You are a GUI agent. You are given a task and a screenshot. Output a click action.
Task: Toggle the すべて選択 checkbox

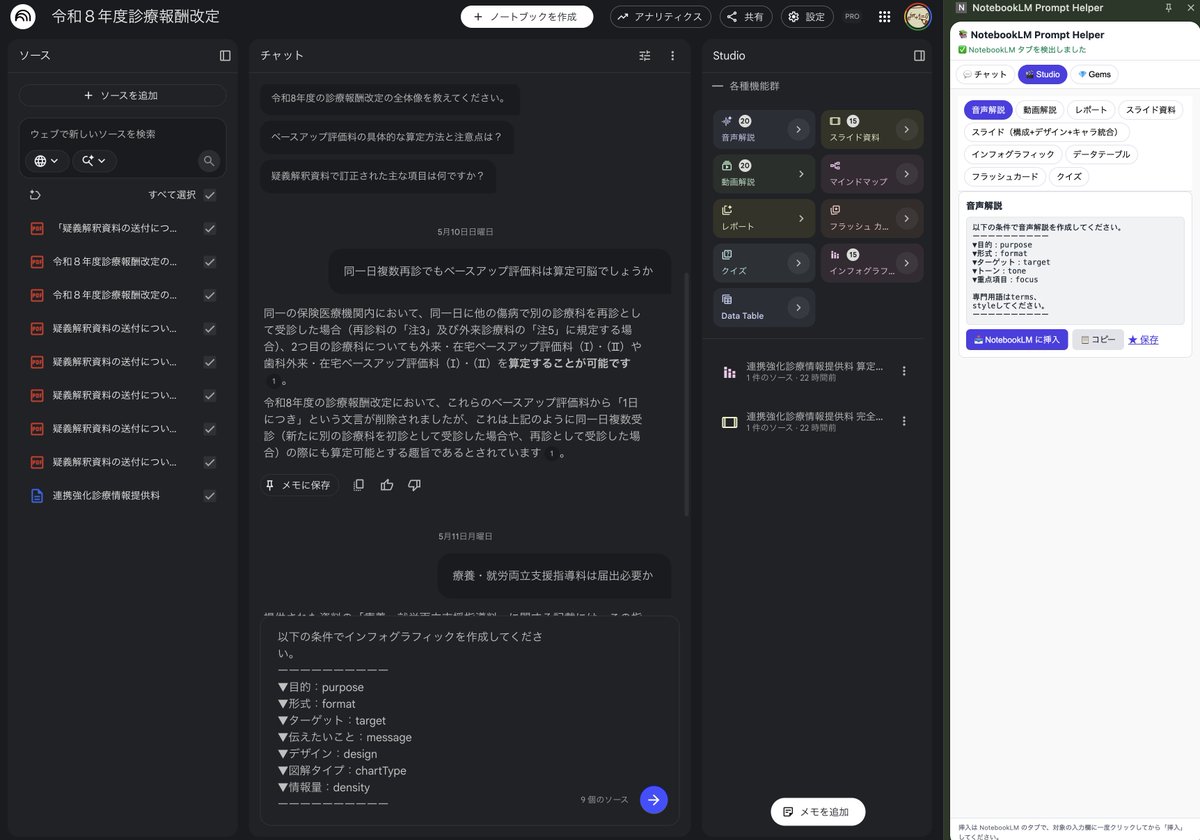[209, 195]
